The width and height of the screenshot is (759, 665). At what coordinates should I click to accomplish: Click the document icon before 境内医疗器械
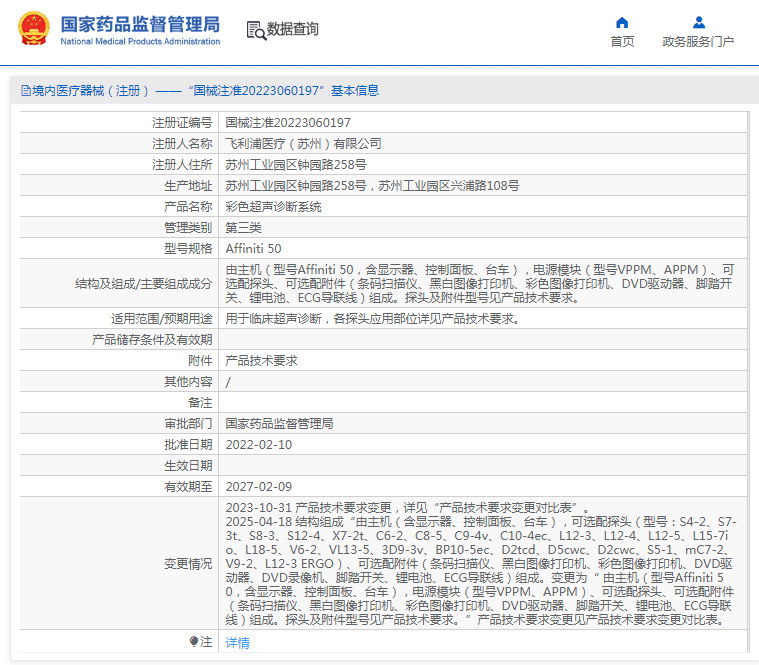(26, 91)
